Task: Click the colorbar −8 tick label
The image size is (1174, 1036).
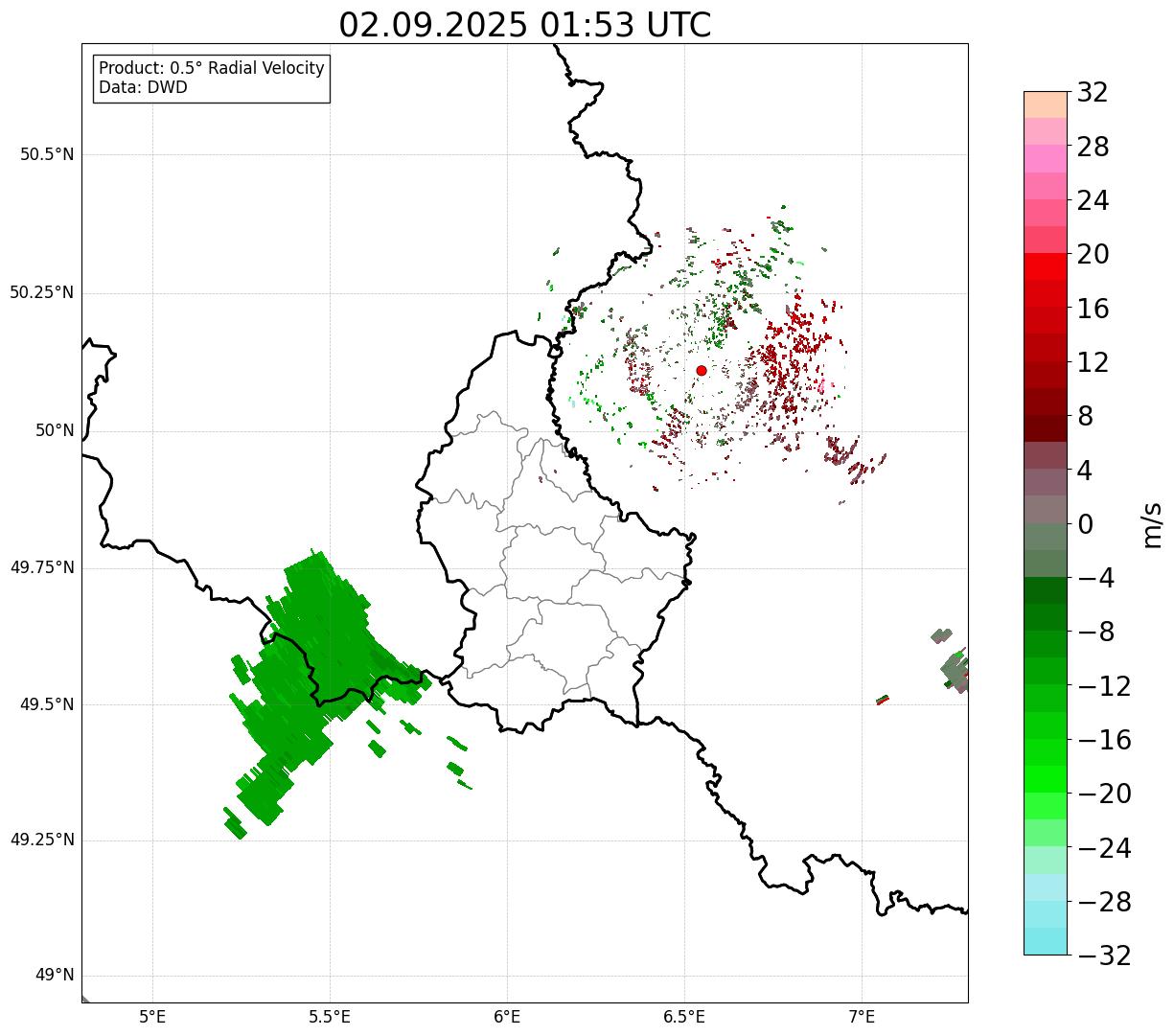Action: [x=1096, y=633]
